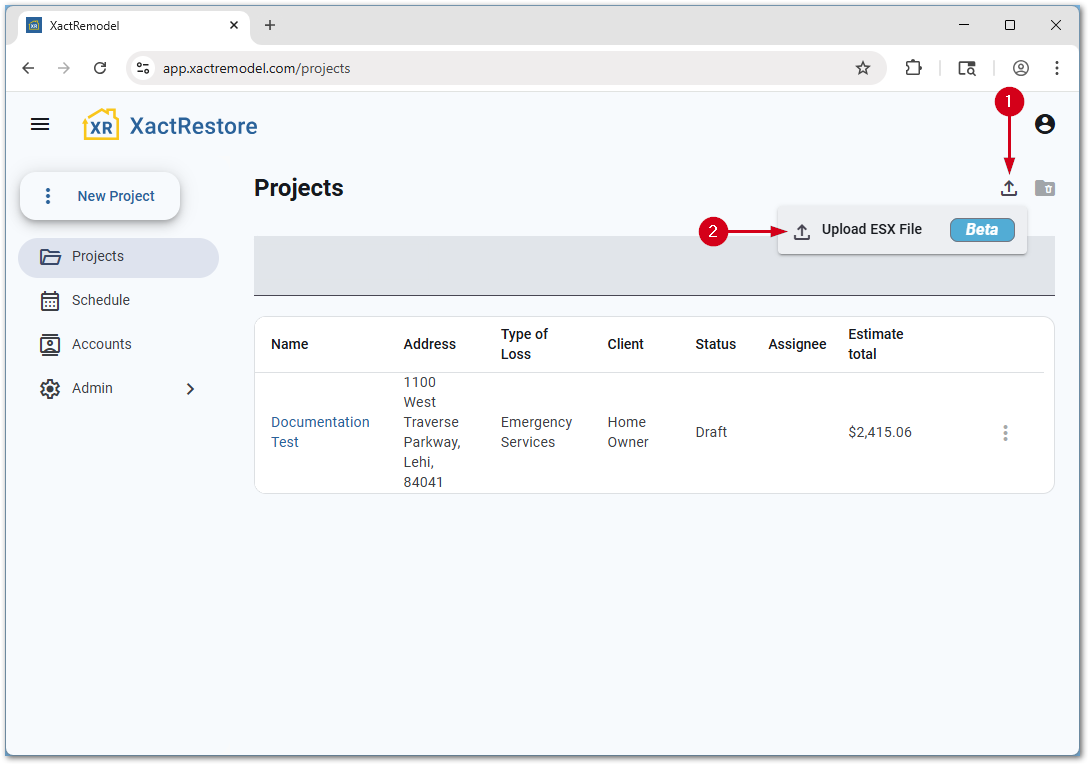Bookmark this page with the star icon
The image size is (1089, 765).
(x=862, y=68)
